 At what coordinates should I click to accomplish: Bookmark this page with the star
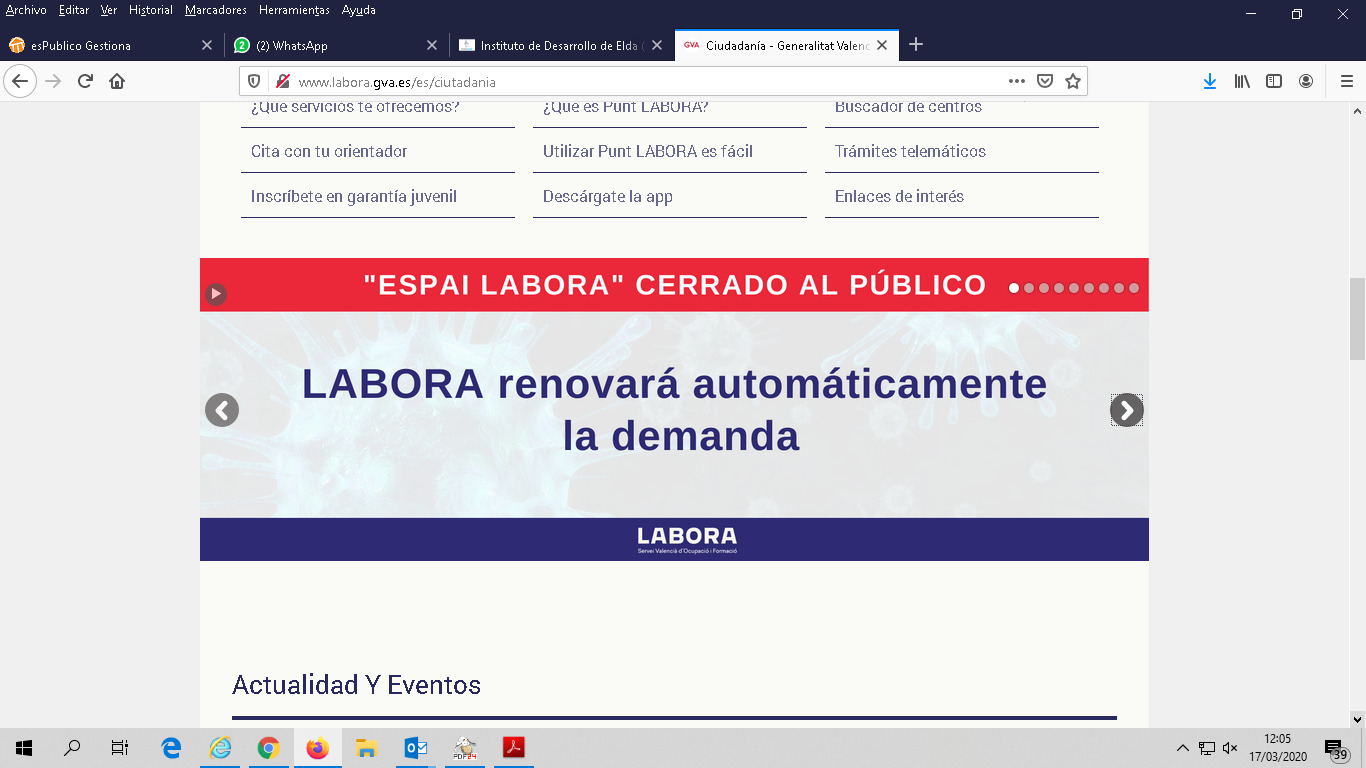(1073, 81)
